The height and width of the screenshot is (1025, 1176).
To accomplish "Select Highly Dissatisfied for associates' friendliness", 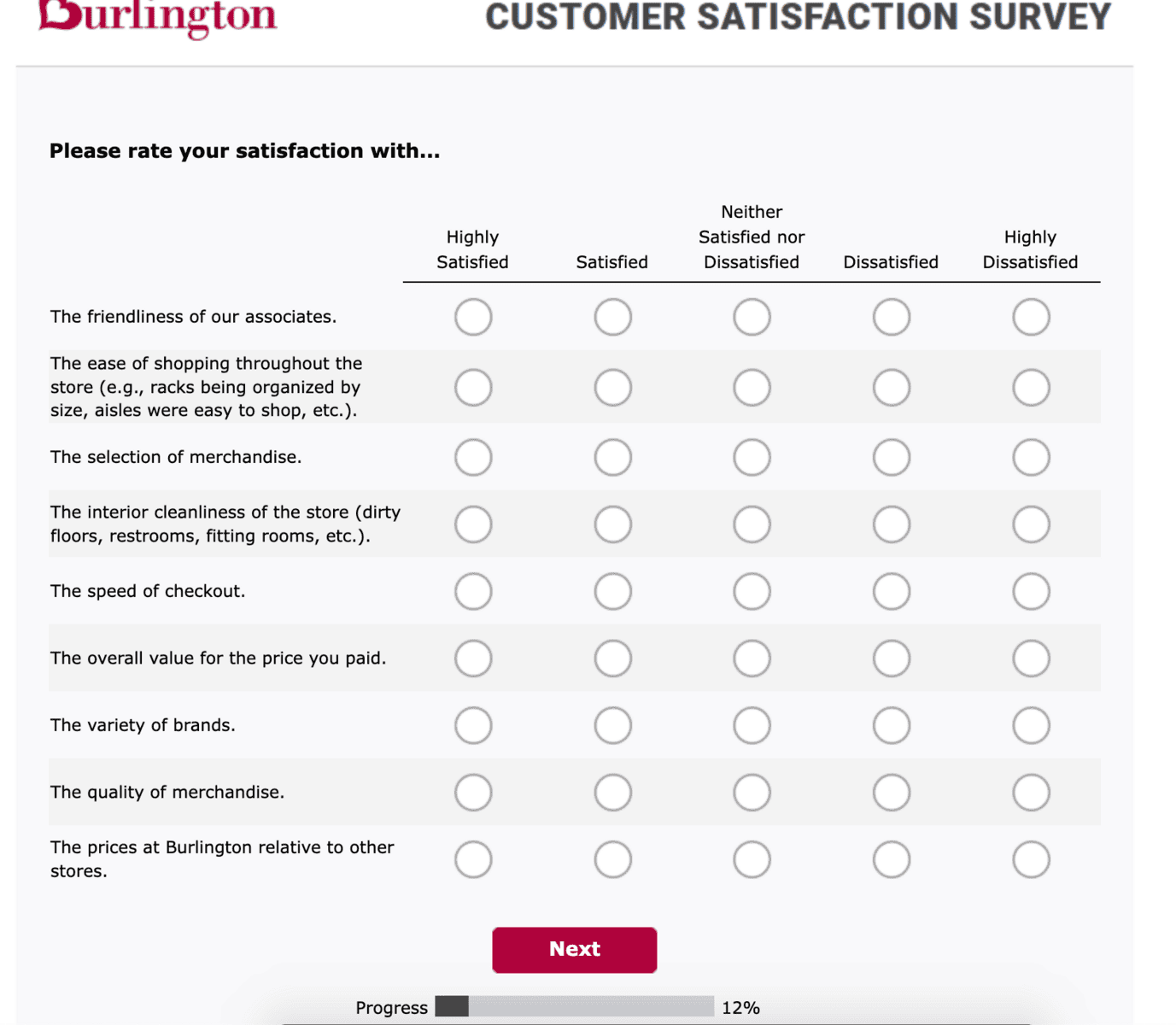I will tap(1031, 317).
